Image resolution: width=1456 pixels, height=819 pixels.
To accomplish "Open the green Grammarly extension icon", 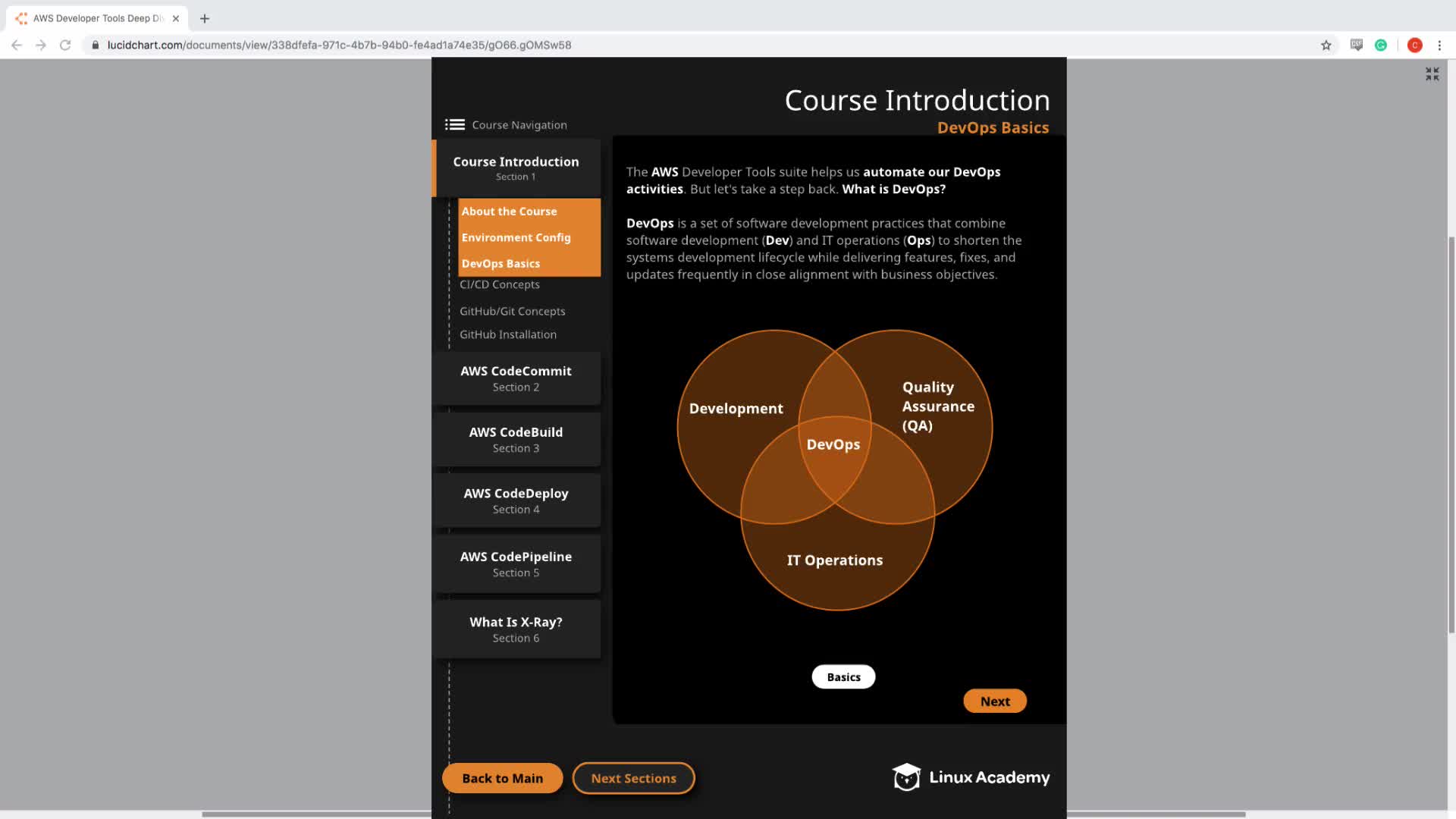I will coord(1381,45).
